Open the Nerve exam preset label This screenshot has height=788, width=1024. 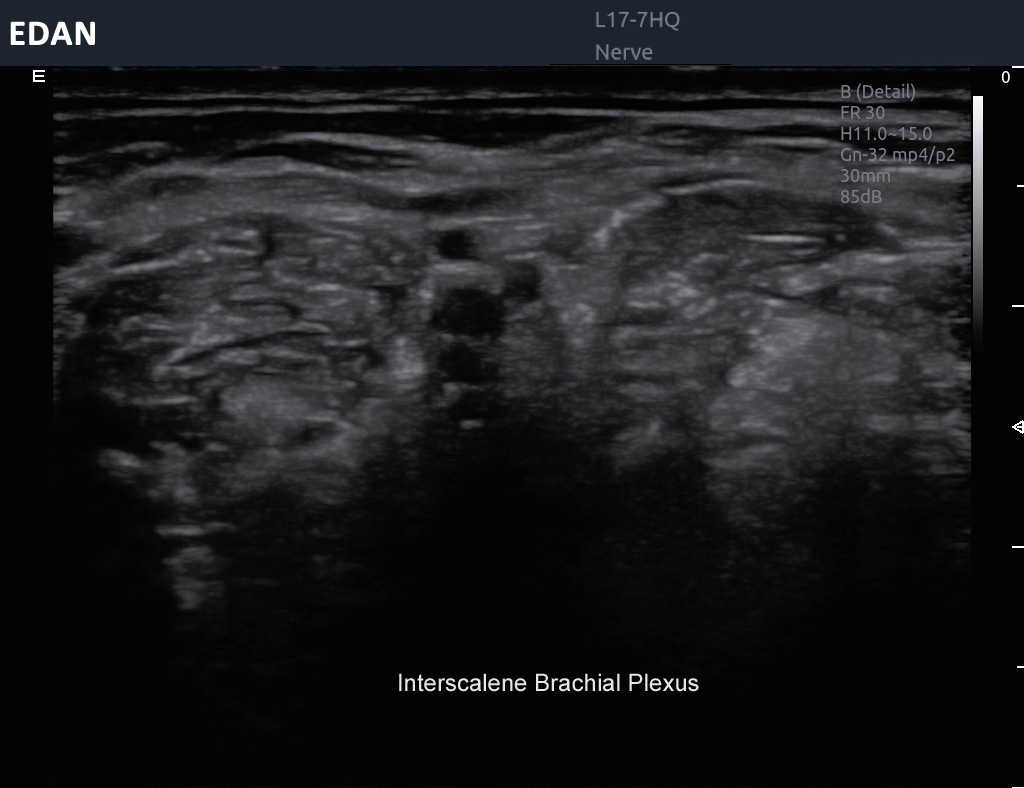click(x=623, y=52)
